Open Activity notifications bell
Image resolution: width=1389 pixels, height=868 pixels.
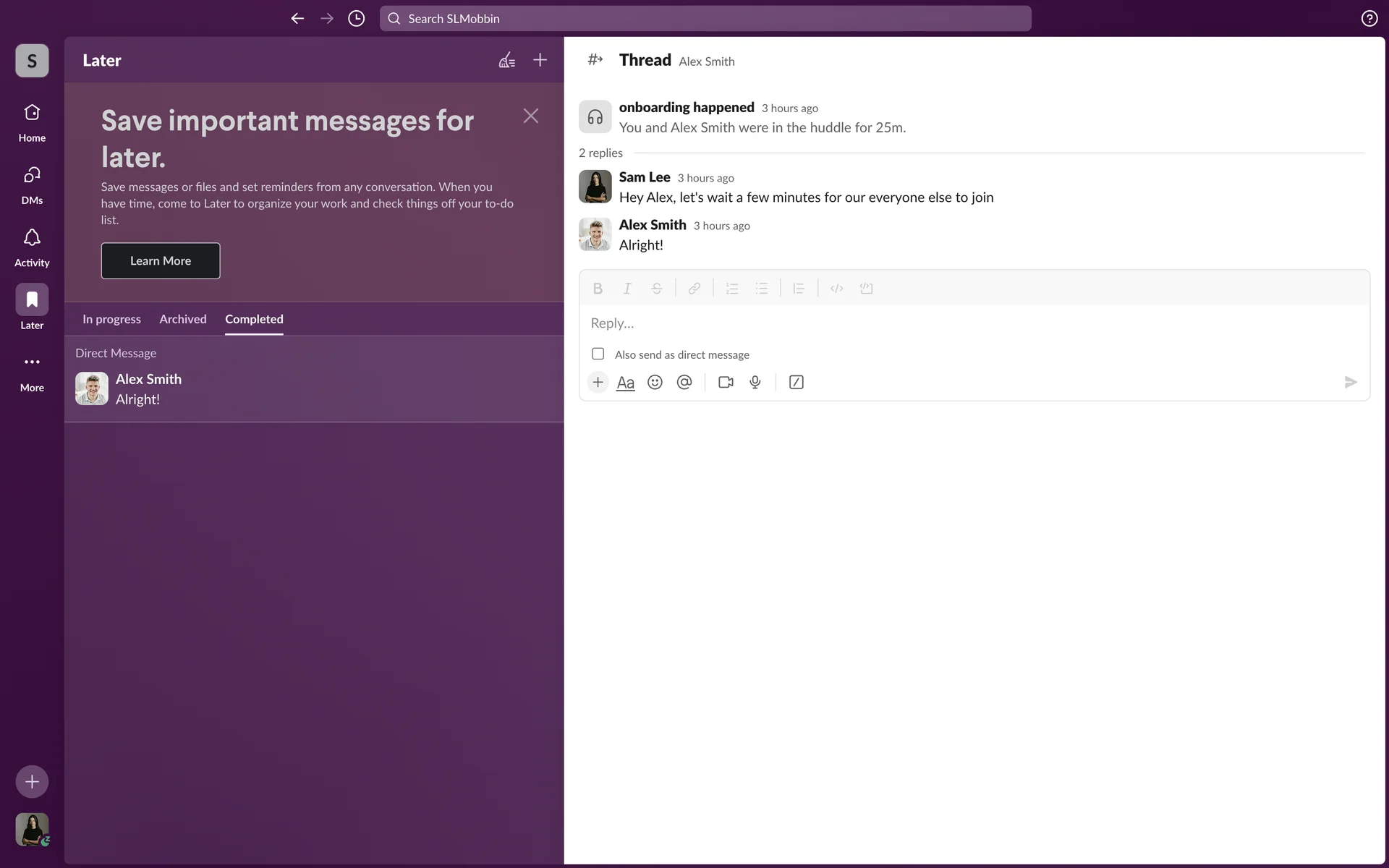(32, 247)
